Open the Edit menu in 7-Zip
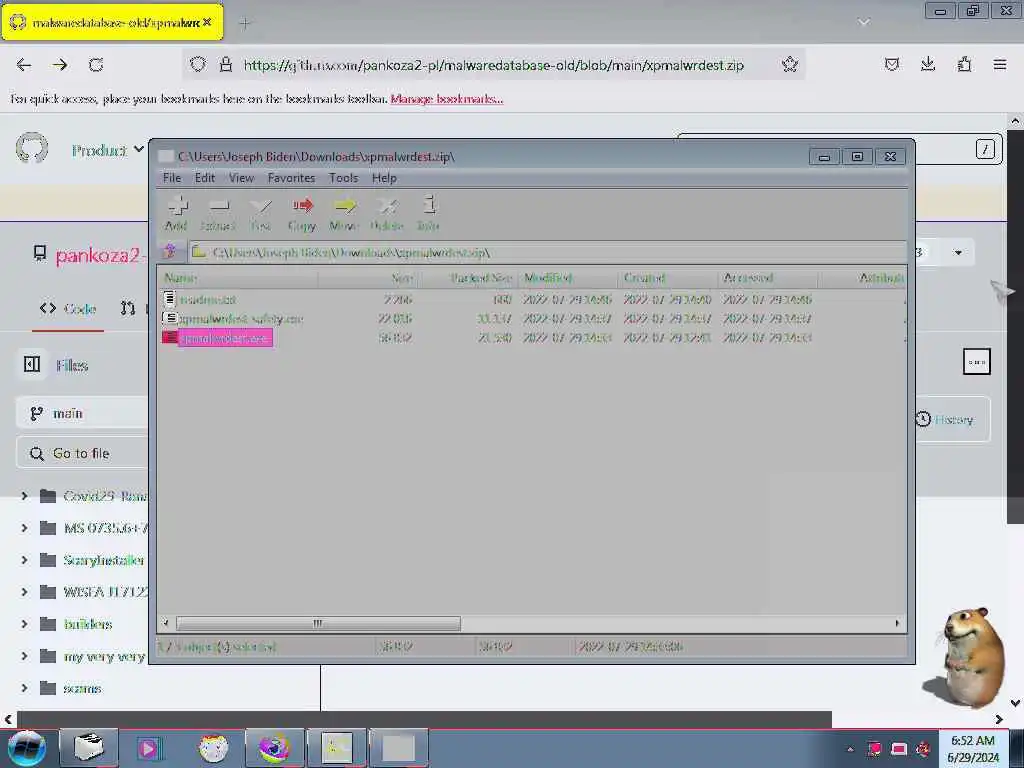1024x768 pixels. tap(204, 178)
